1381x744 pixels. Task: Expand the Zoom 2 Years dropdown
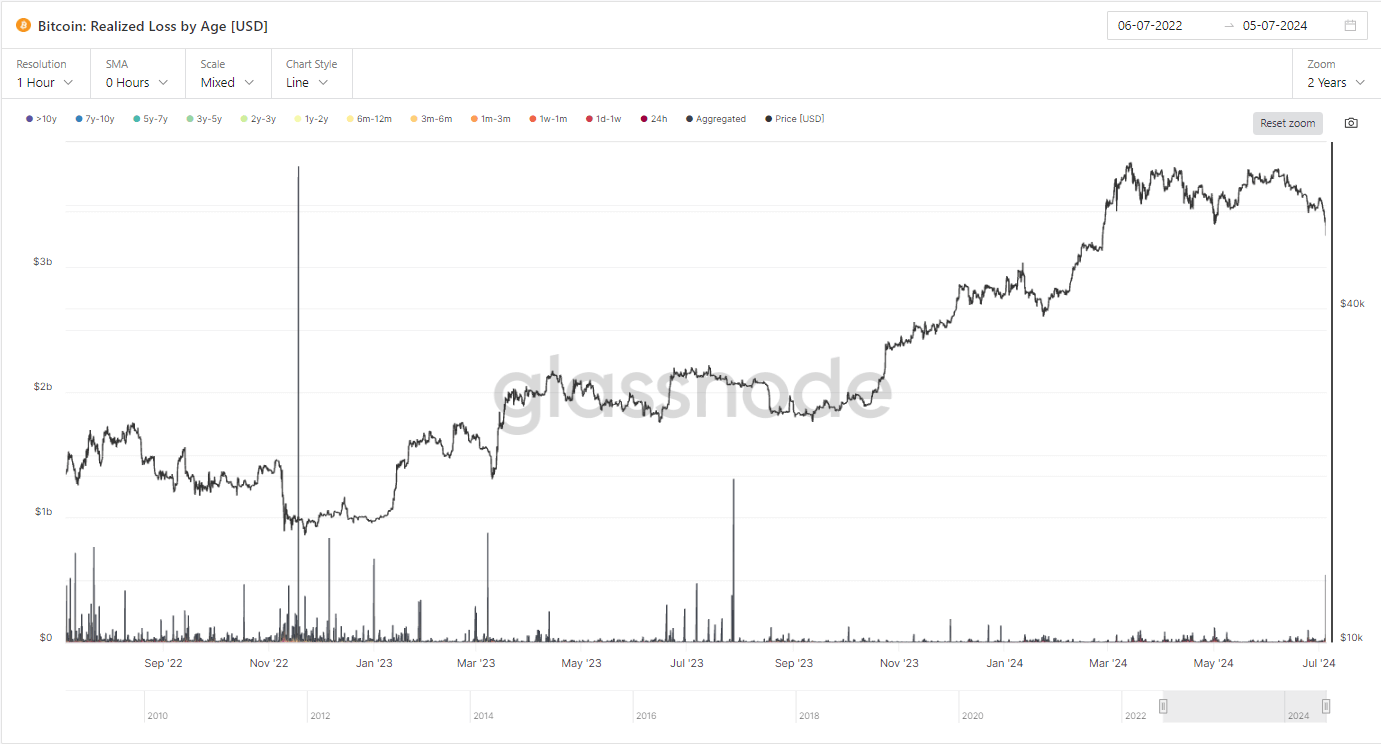(1335, 83)
